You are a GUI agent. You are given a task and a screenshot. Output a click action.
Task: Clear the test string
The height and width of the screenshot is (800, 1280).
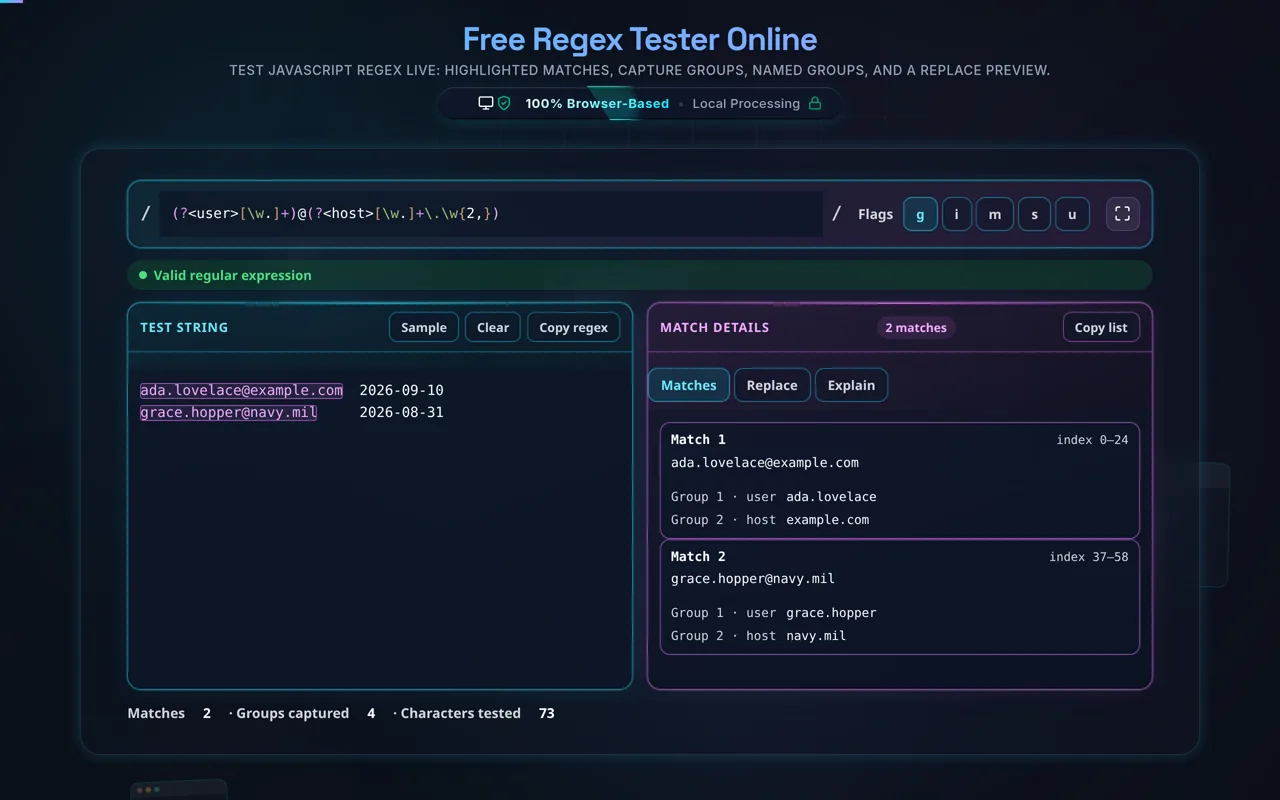click(x=493, y=327)
